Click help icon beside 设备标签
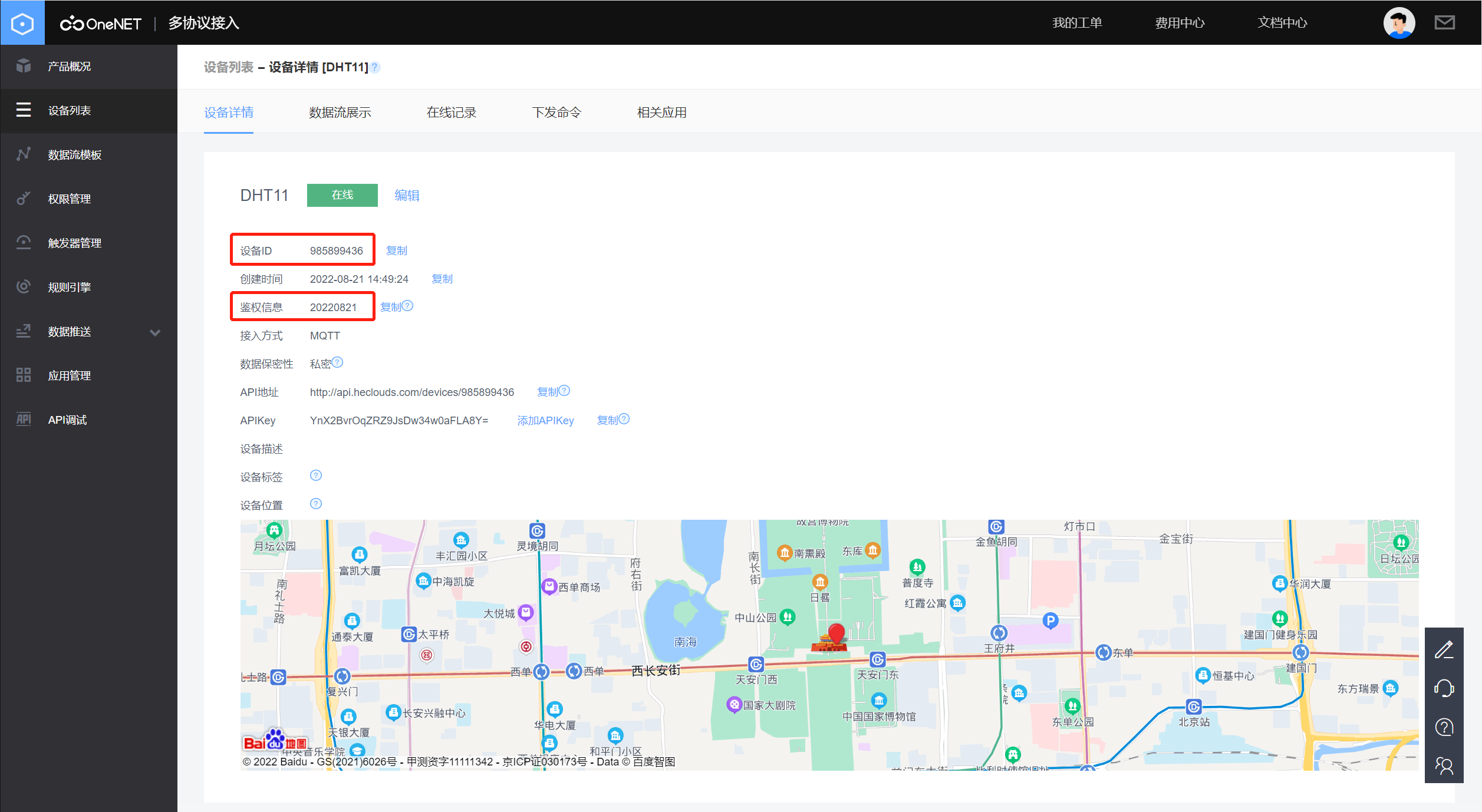Image resolution: width=1482 pixels, height=812 pixels. click(x=316, y=476)
